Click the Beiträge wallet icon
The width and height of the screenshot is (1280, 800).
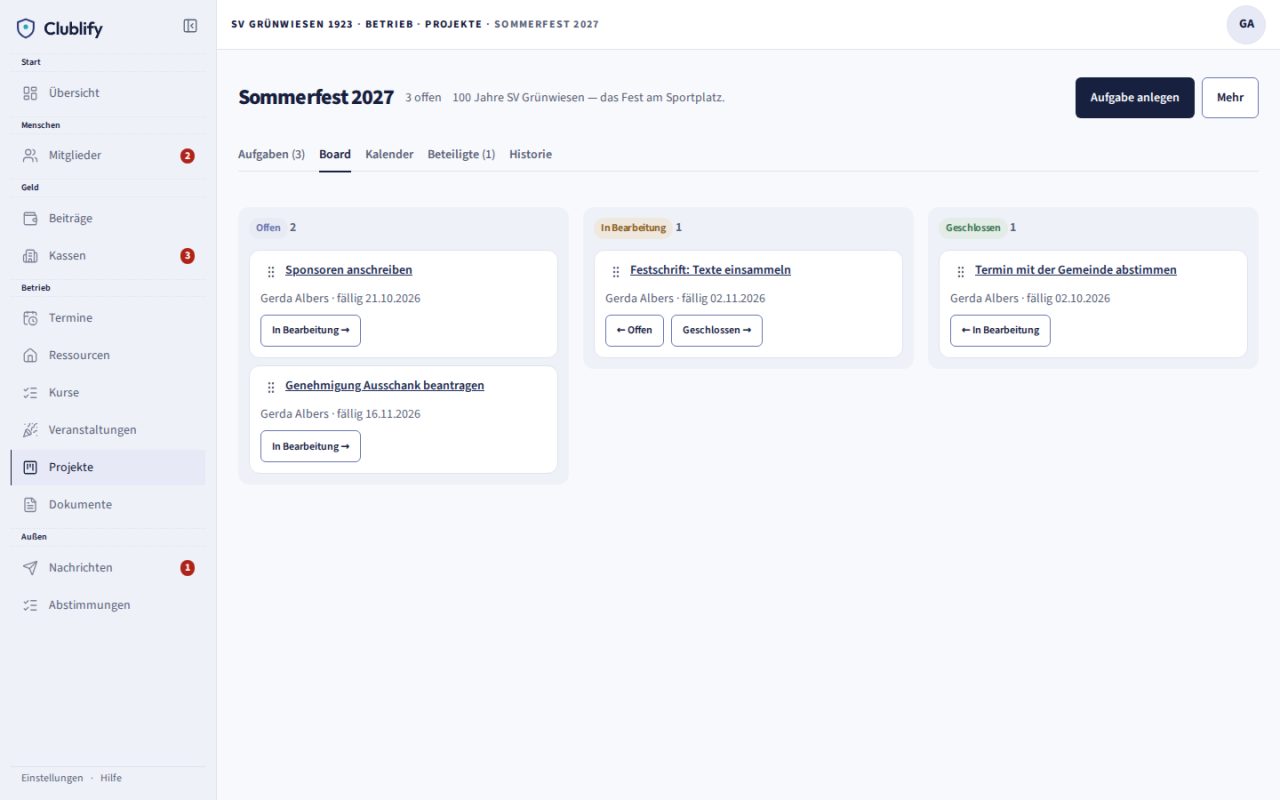(x=30, y=218)
